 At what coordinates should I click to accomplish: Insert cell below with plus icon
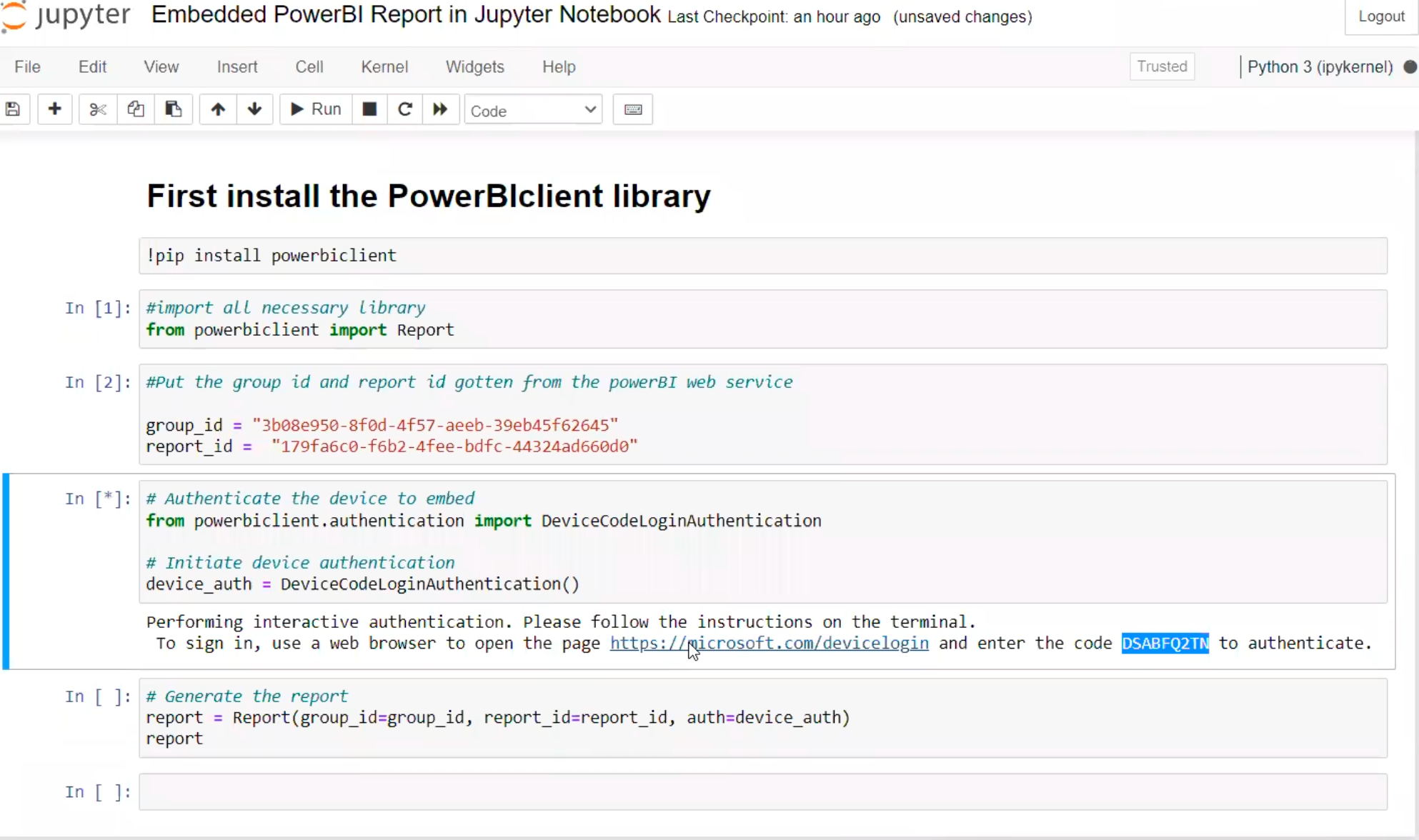(54, 109)
